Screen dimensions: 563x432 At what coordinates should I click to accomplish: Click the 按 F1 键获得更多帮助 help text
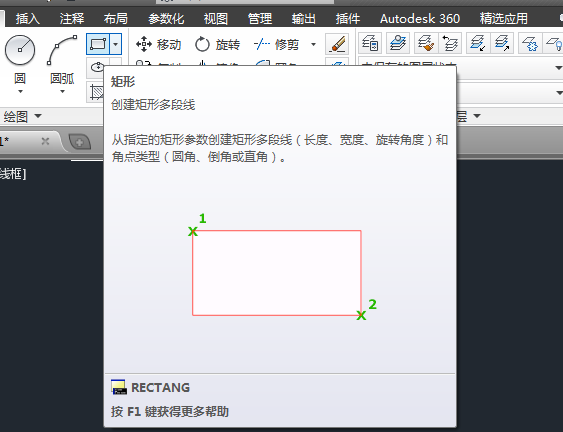click(x=170, y=412)
